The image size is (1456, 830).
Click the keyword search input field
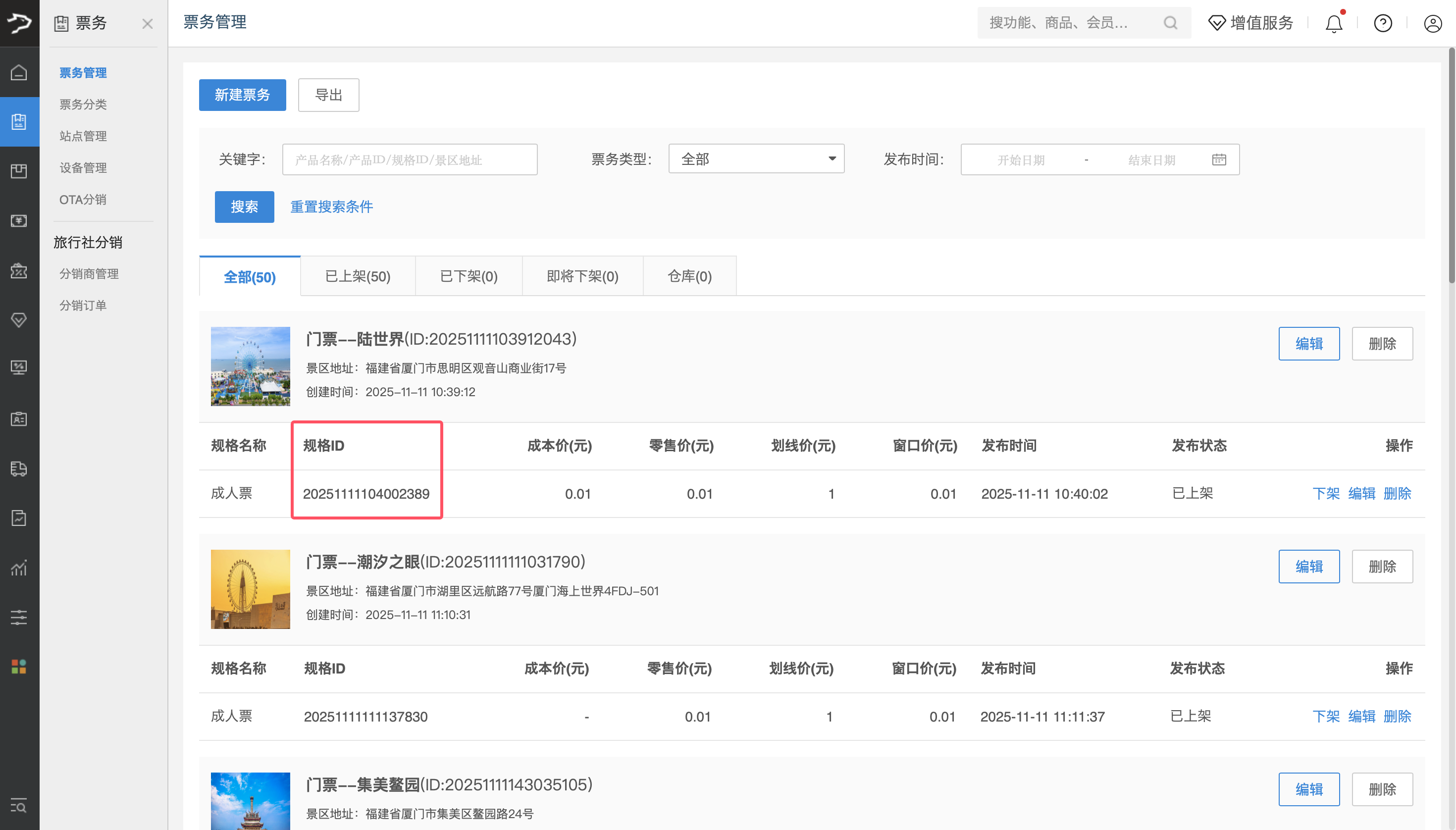pos(410,159)
